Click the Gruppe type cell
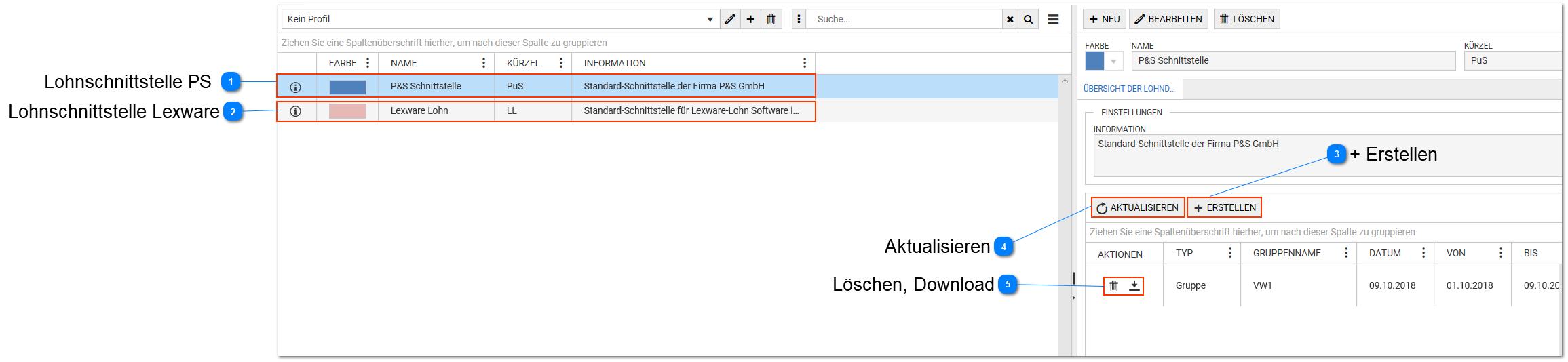 point(1202,285)
